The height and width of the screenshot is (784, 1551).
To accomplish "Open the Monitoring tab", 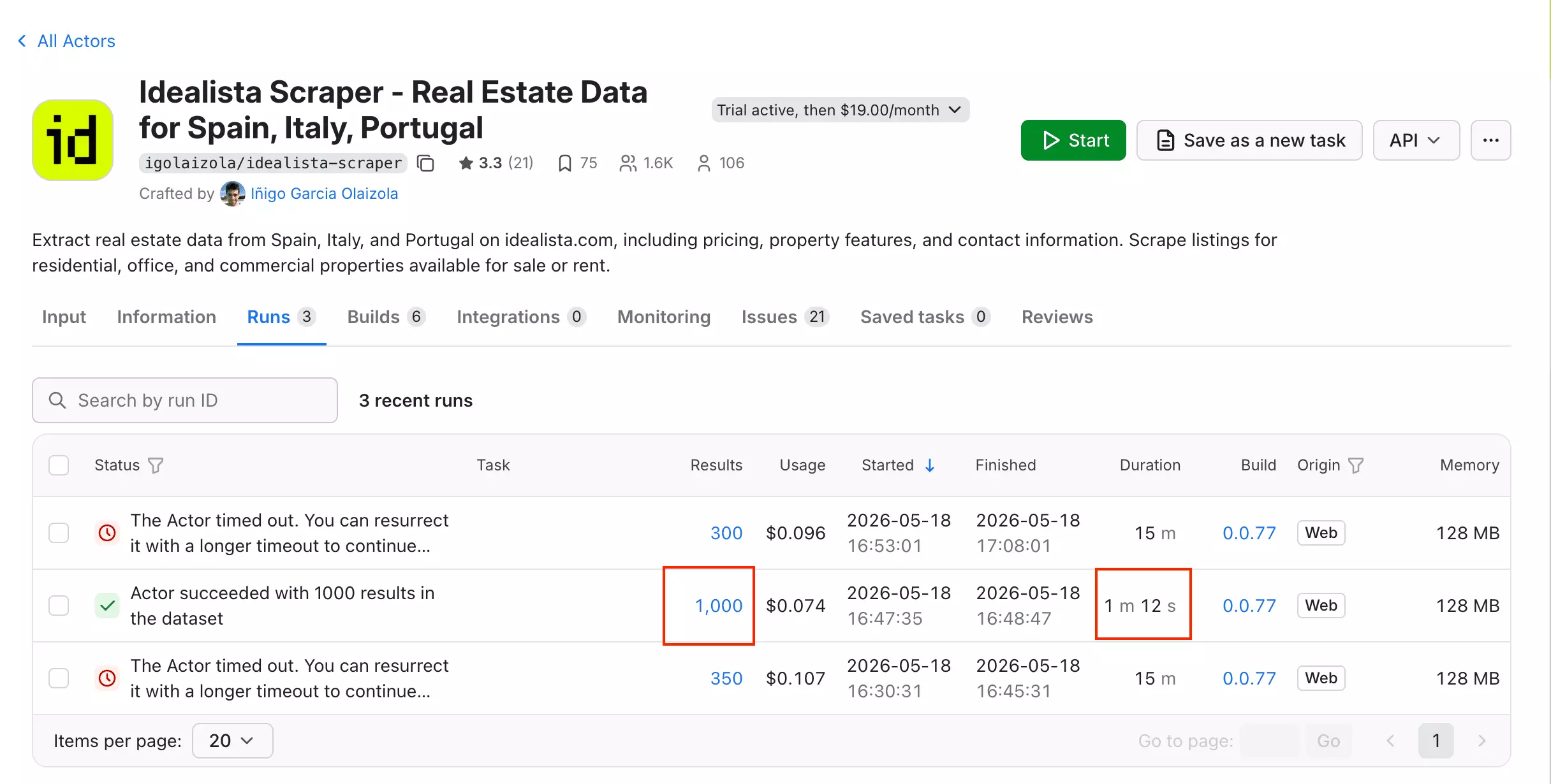I will click(x=664, y=317).
